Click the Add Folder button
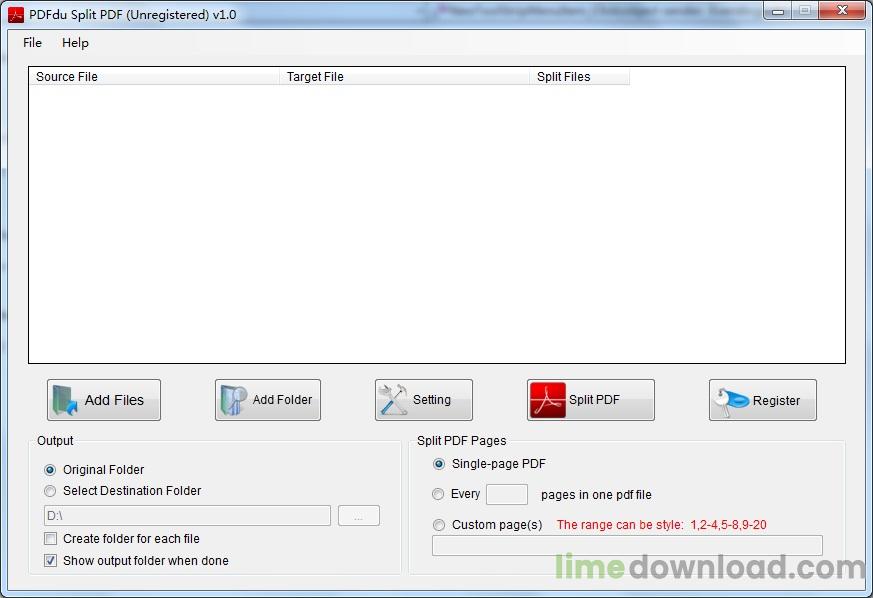873x598 pixels. point(268,400)
